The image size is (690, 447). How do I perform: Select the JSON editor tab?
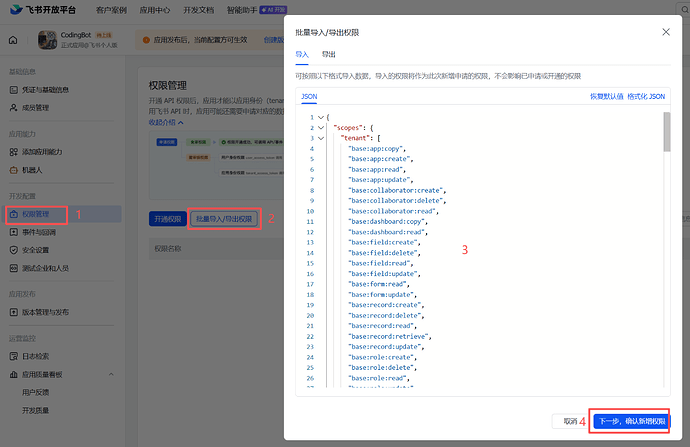[309, 96]
